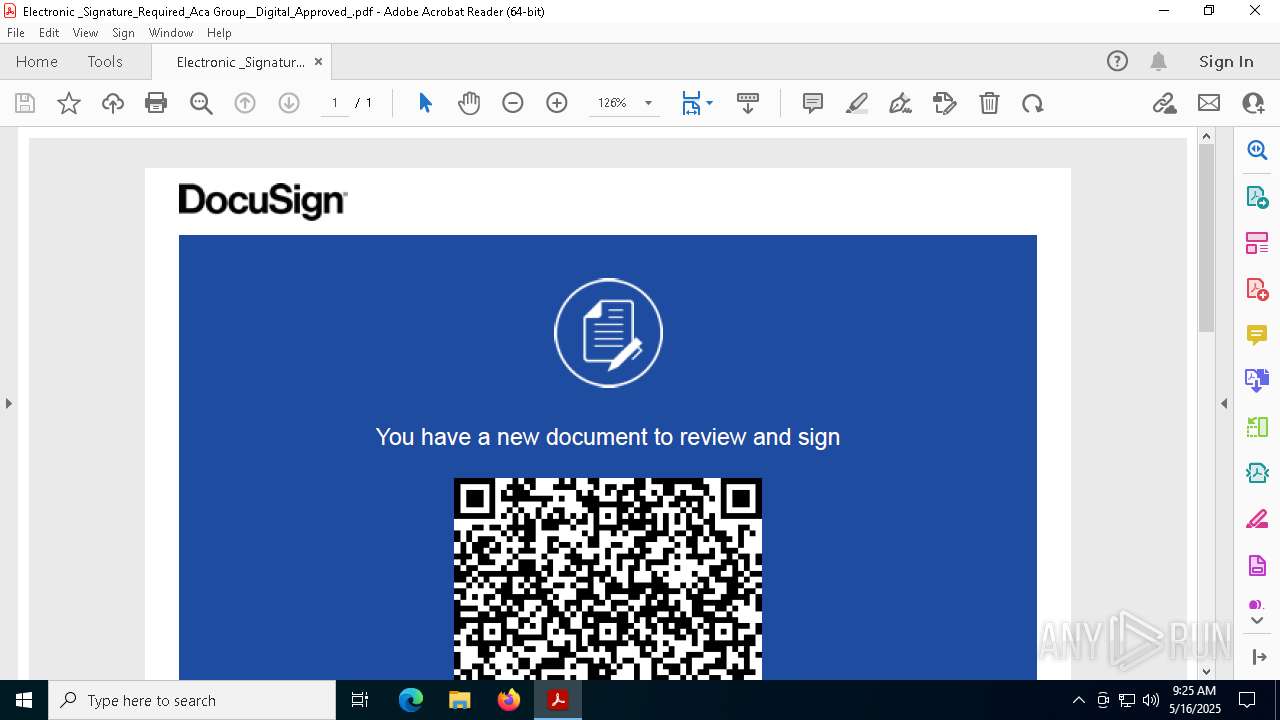The image size is (1280, 720).
Task: Click the taskbar search box
Action: coord(192,700)
